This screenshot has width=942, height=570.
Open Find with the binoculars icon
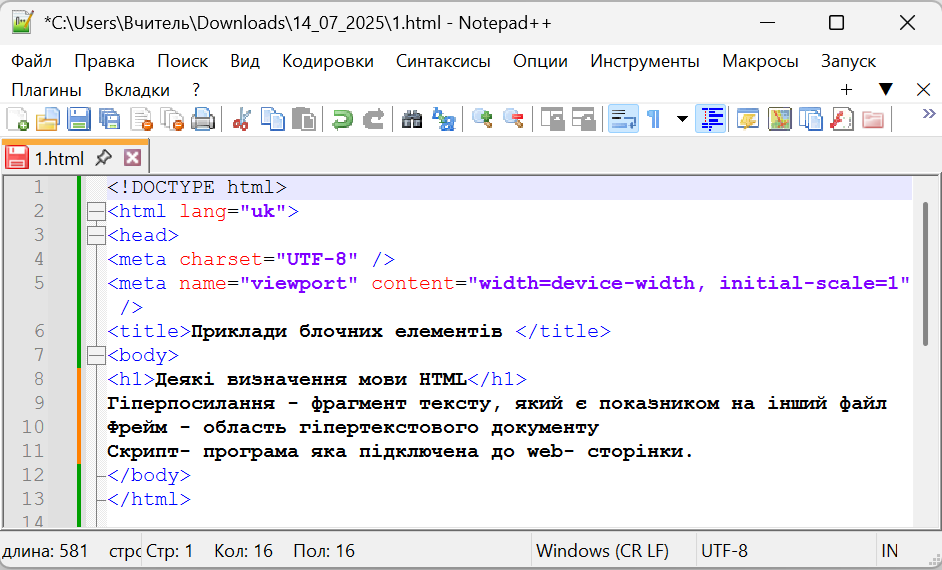tap(412, 120)
